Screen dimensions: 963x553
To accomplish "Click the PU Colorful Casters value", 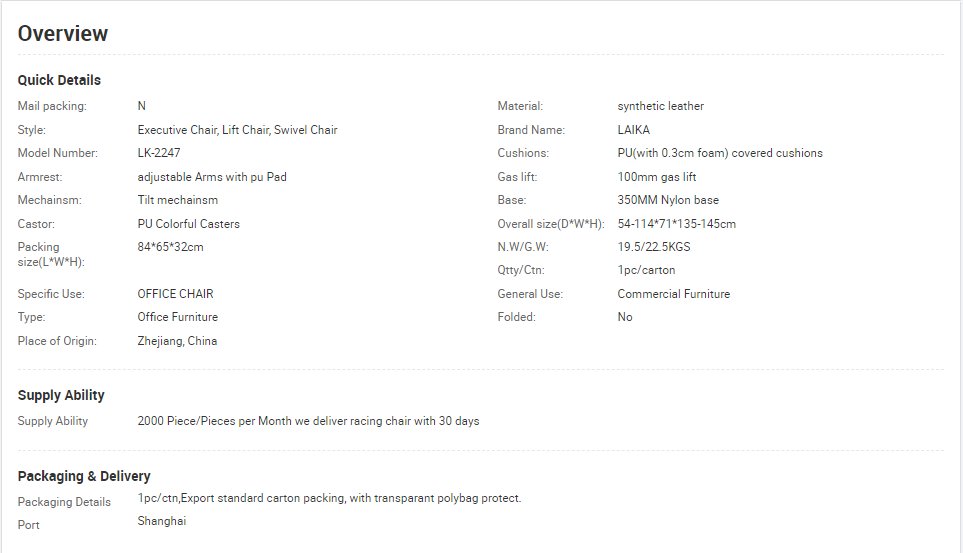I will pos(188,224).
